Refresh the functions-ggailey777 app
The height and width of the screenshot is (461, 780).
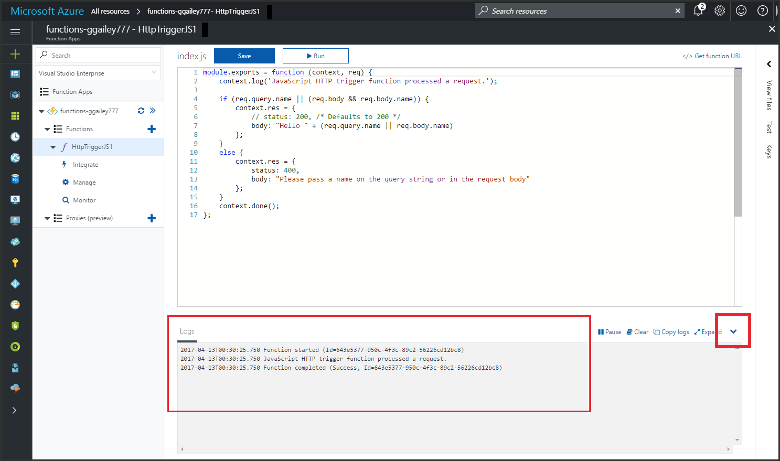tap(141, 111)
